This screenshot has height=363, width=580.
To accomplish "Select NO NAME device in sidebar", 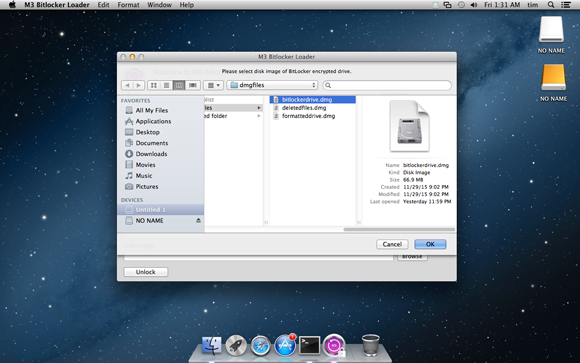I will click(149, 221).
